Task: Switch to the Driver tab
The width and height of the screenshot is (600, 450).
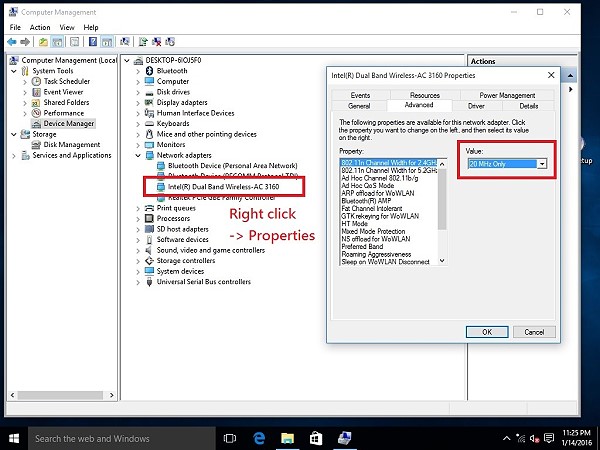Action: pos(476,105)
